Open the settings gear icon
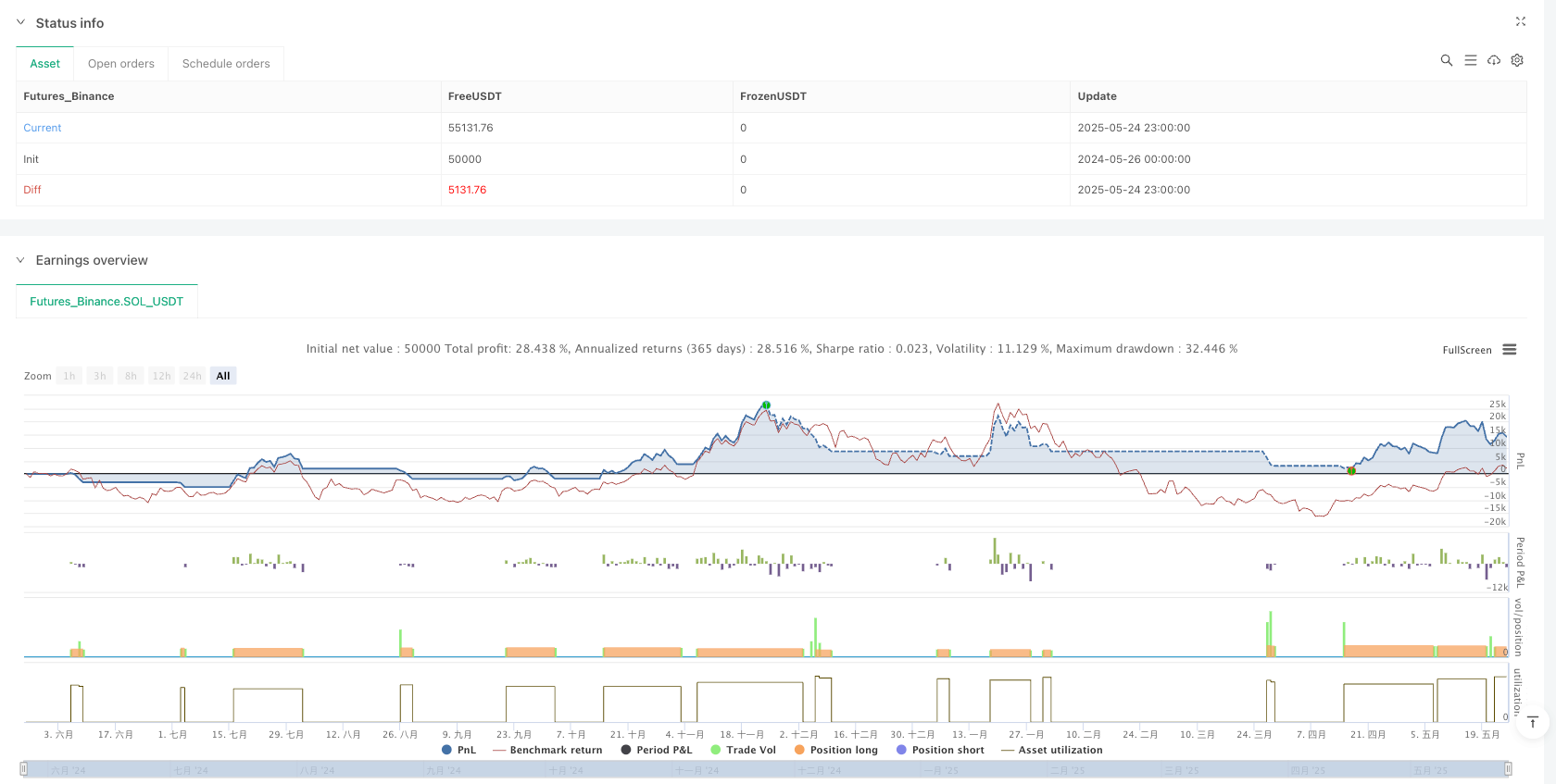 click(1517, 60)
